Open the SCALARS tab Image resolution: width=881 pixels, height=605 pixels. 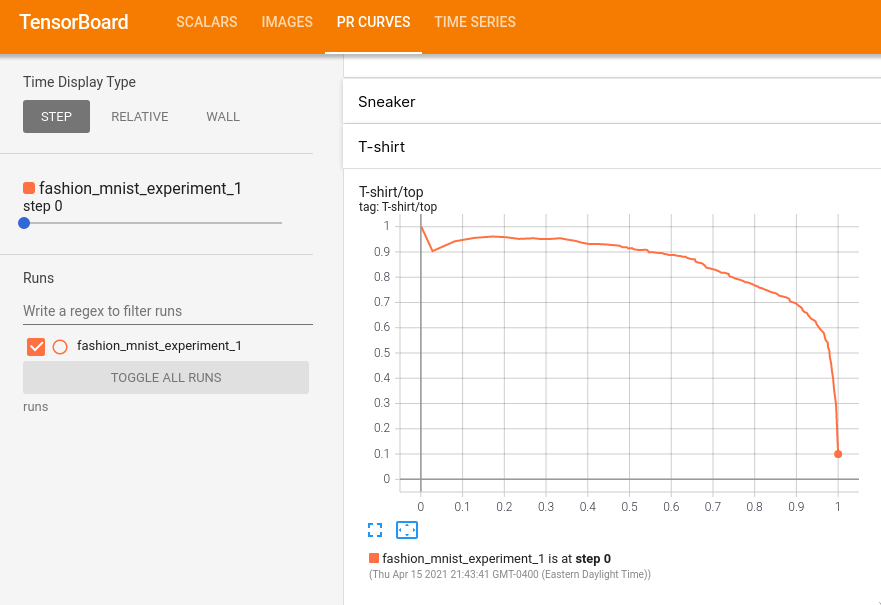click(206, 22)
